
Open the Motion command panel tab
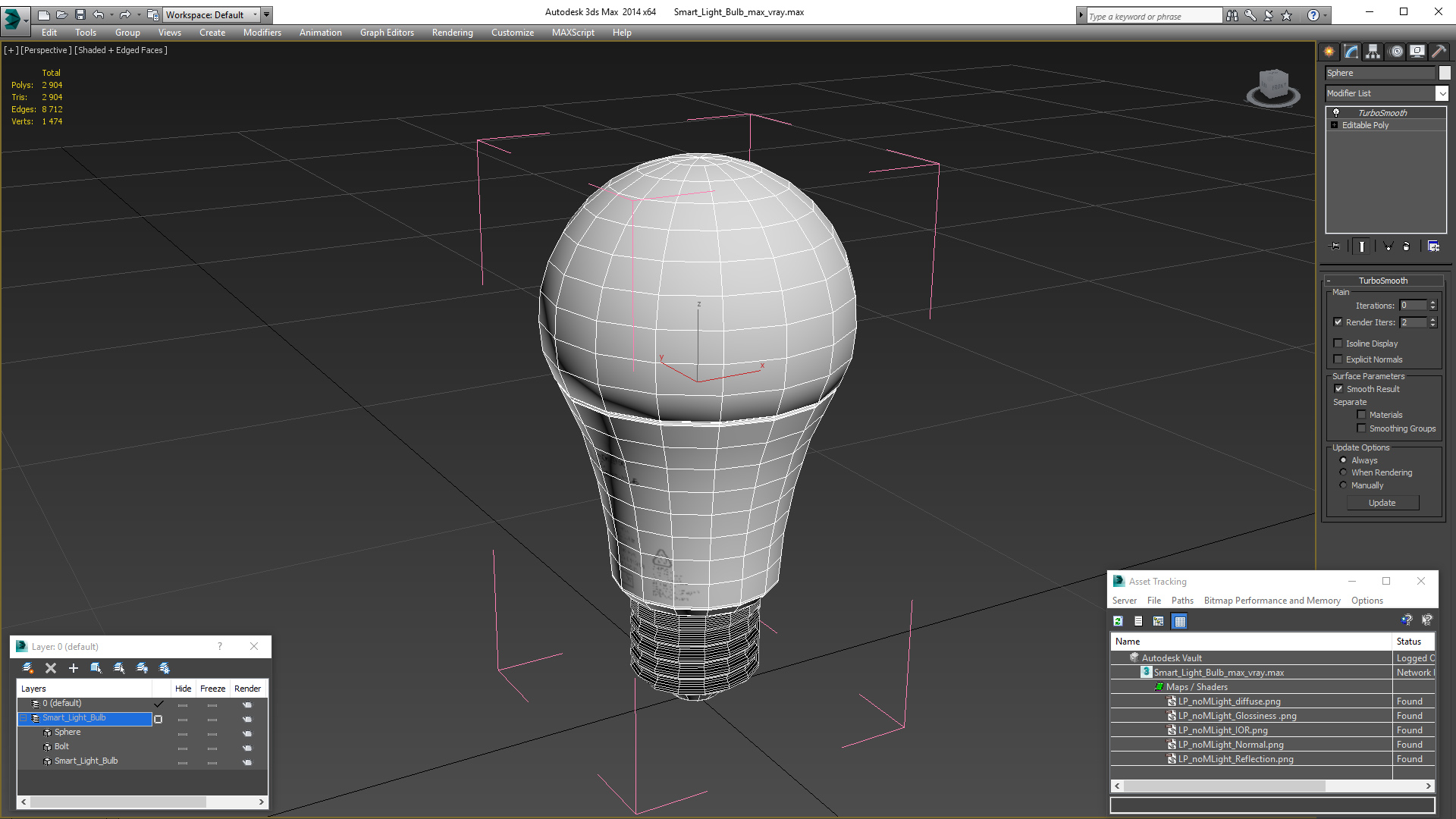pos(1395,52)
